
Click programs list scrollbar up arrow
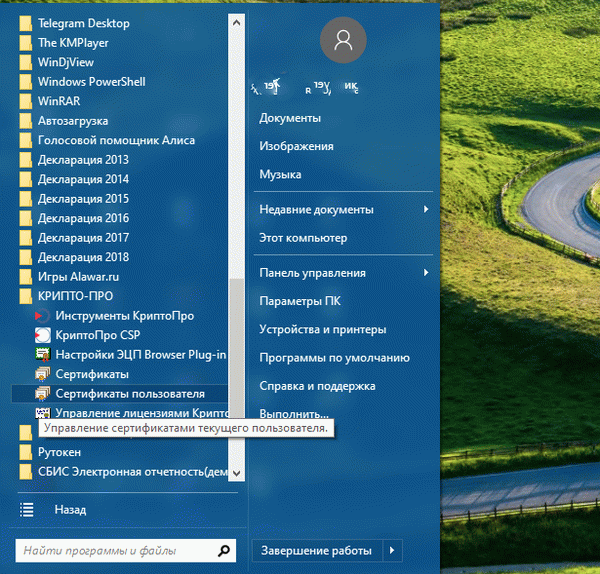coord(236,23)
